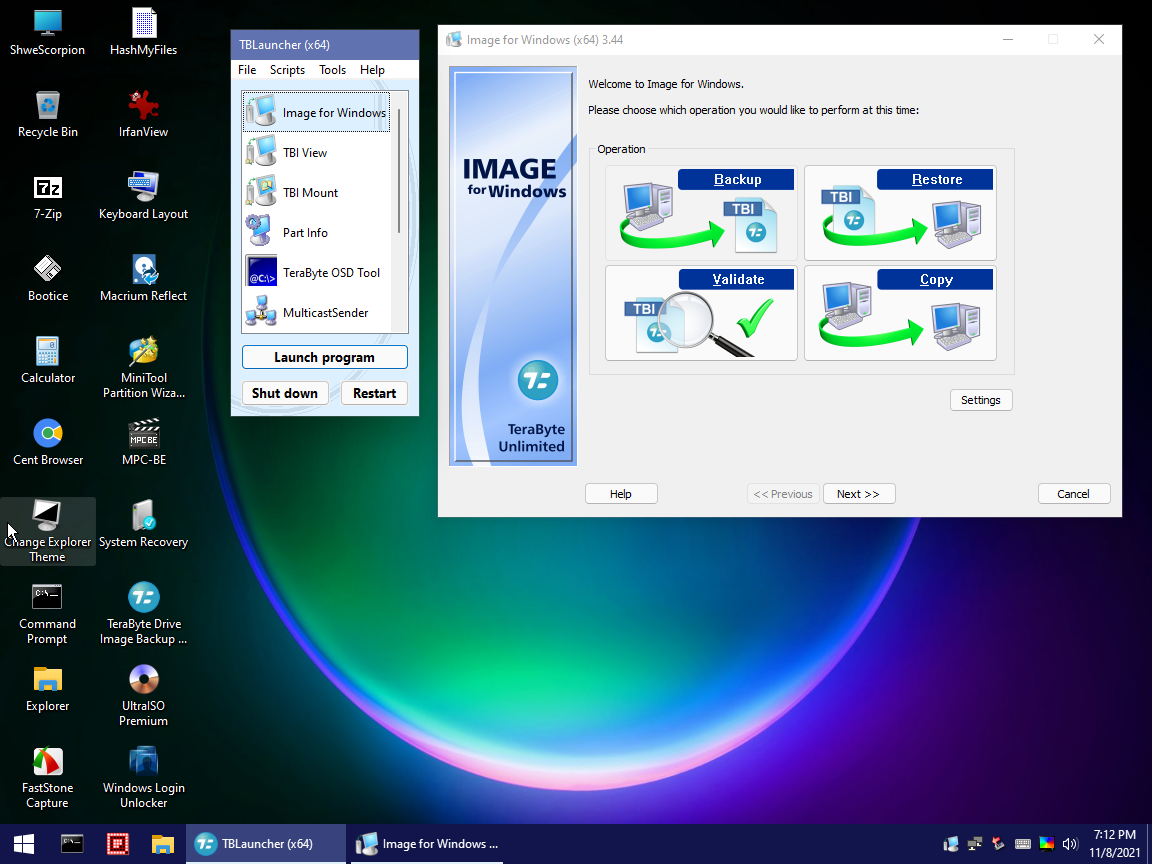The image size is (1152, 864).
Task: Open Settings in Image for Windows
Action: pyautogui.click(x=981, y=400)
